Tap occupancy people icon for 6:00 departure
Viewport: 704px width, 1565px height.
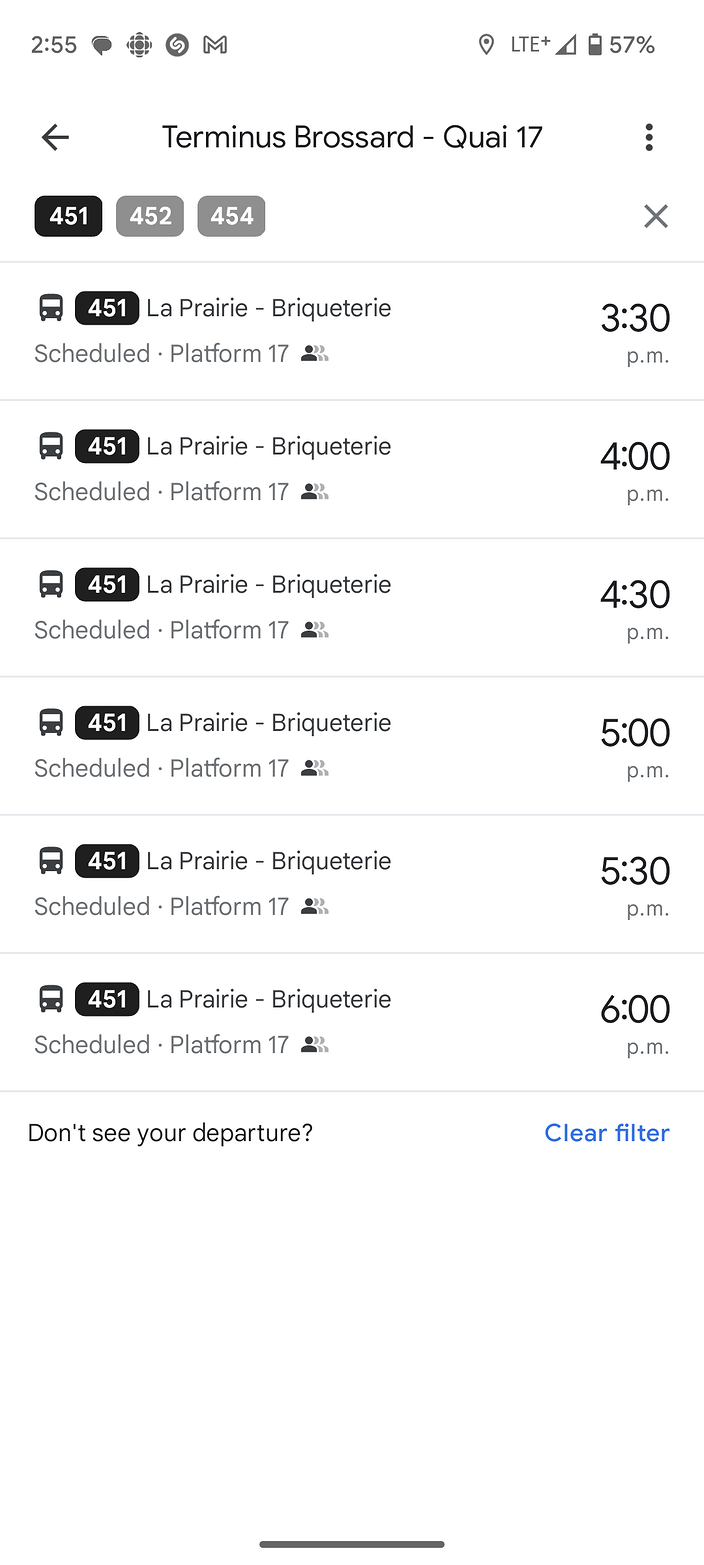(315, 1045)
